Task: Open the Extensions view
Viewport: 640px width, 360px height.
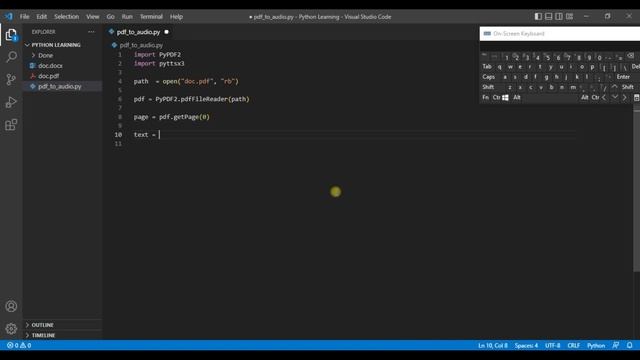Action: point(11,124)
